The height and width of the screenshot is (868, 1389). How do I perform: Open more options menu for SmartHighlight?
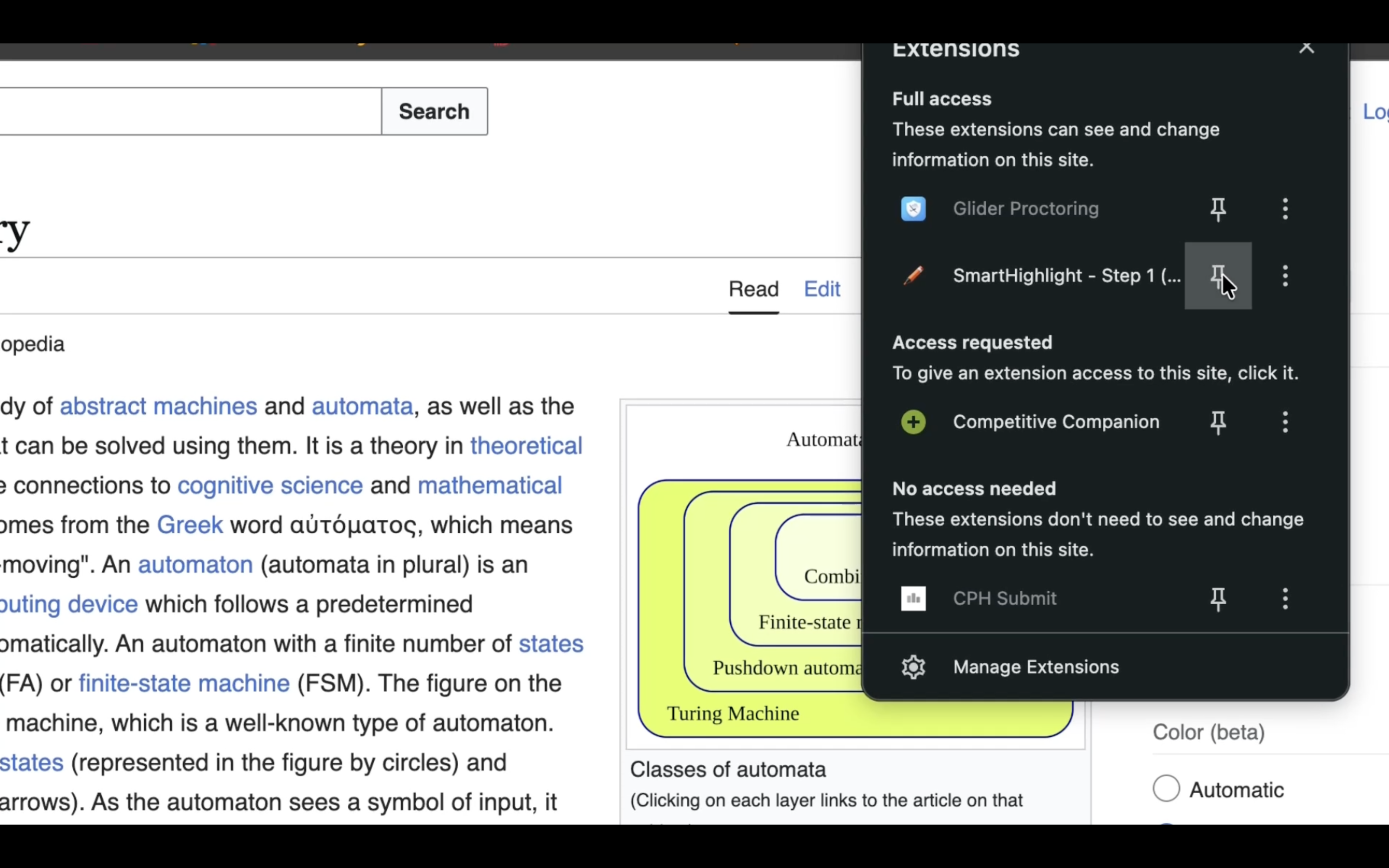point(1285,275)
